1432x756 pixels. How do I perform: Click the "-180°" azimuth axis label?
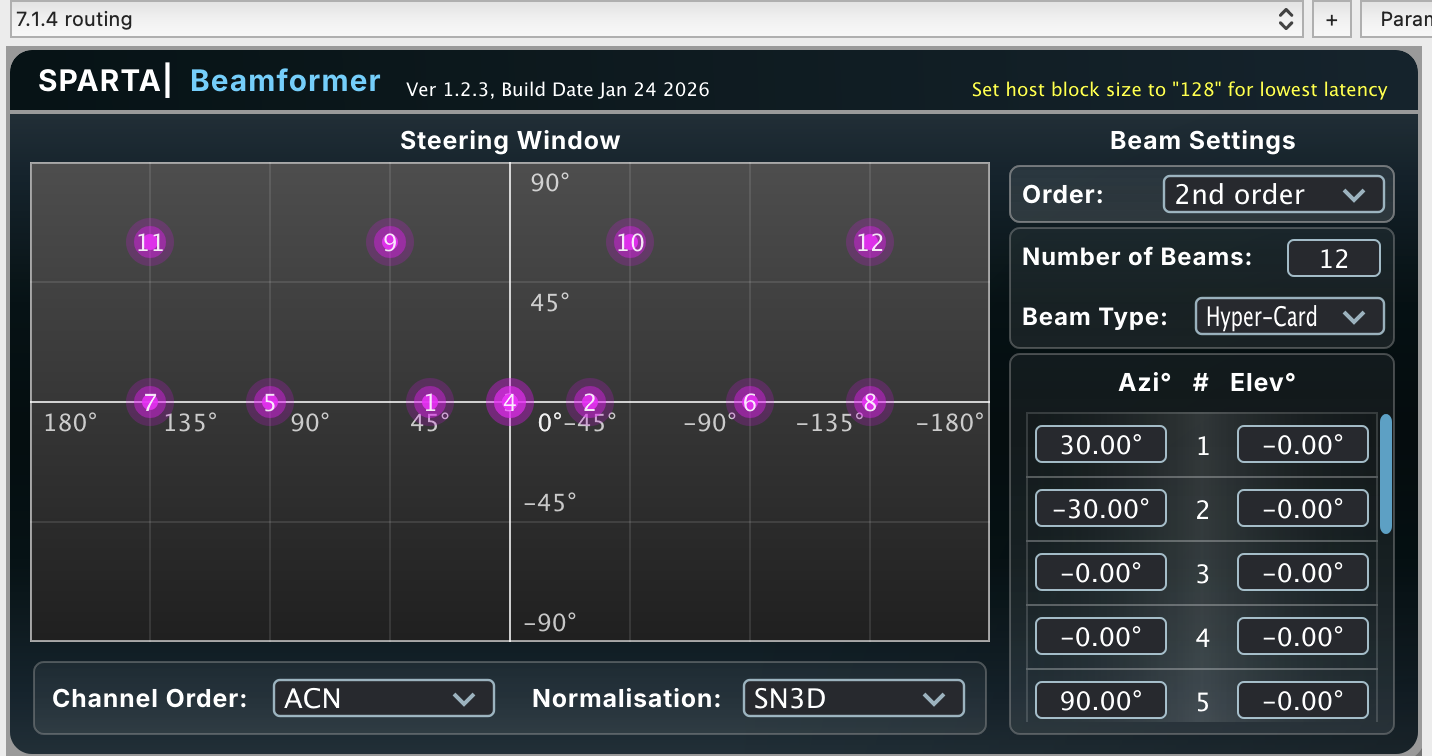951,423
